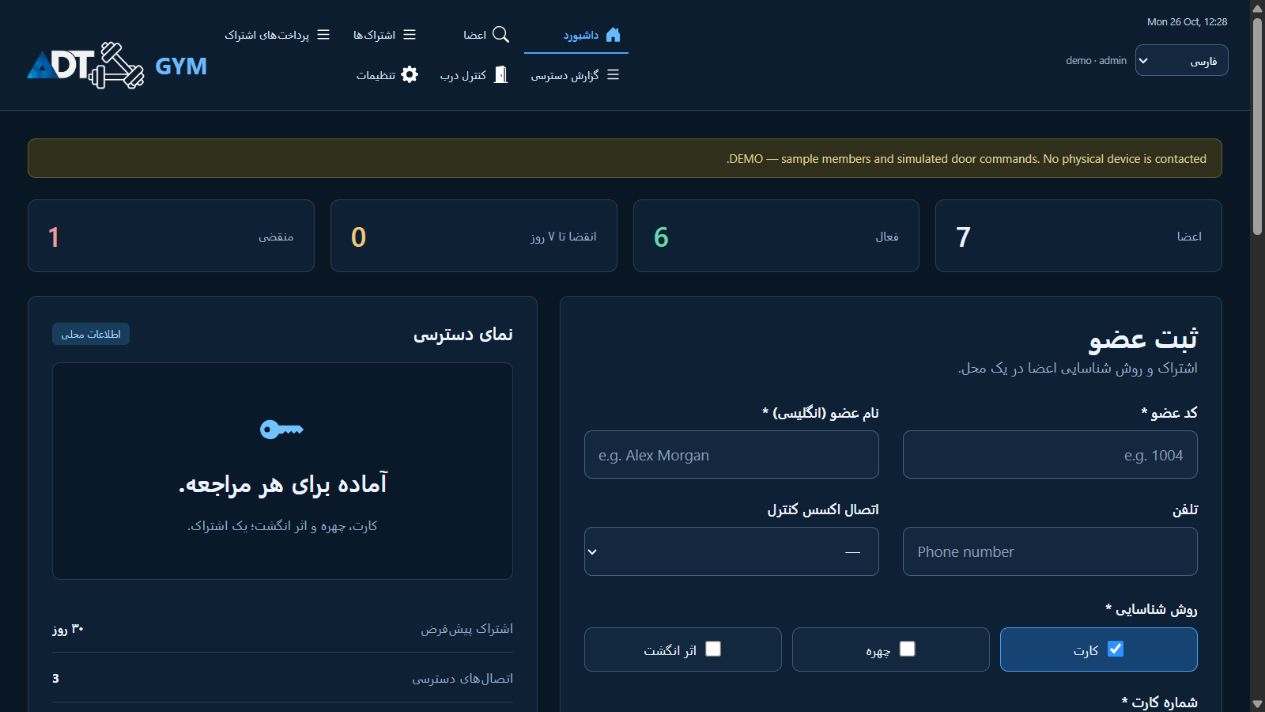Click the ثبت عضو heading
The image size is (1265, 712).
click(1143, 340)
